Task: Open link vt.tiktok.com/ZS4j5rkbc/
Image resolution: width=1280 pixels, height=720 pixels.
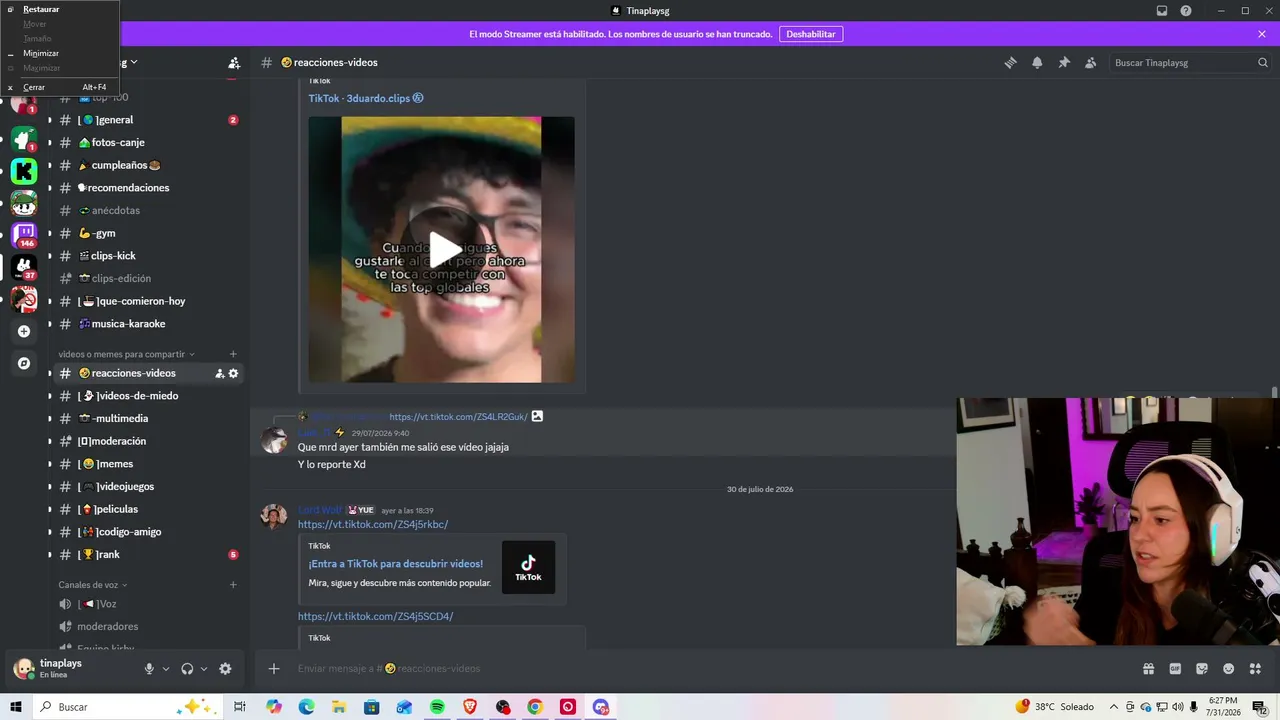Action: pyautogui.click(x=373, y=524)
